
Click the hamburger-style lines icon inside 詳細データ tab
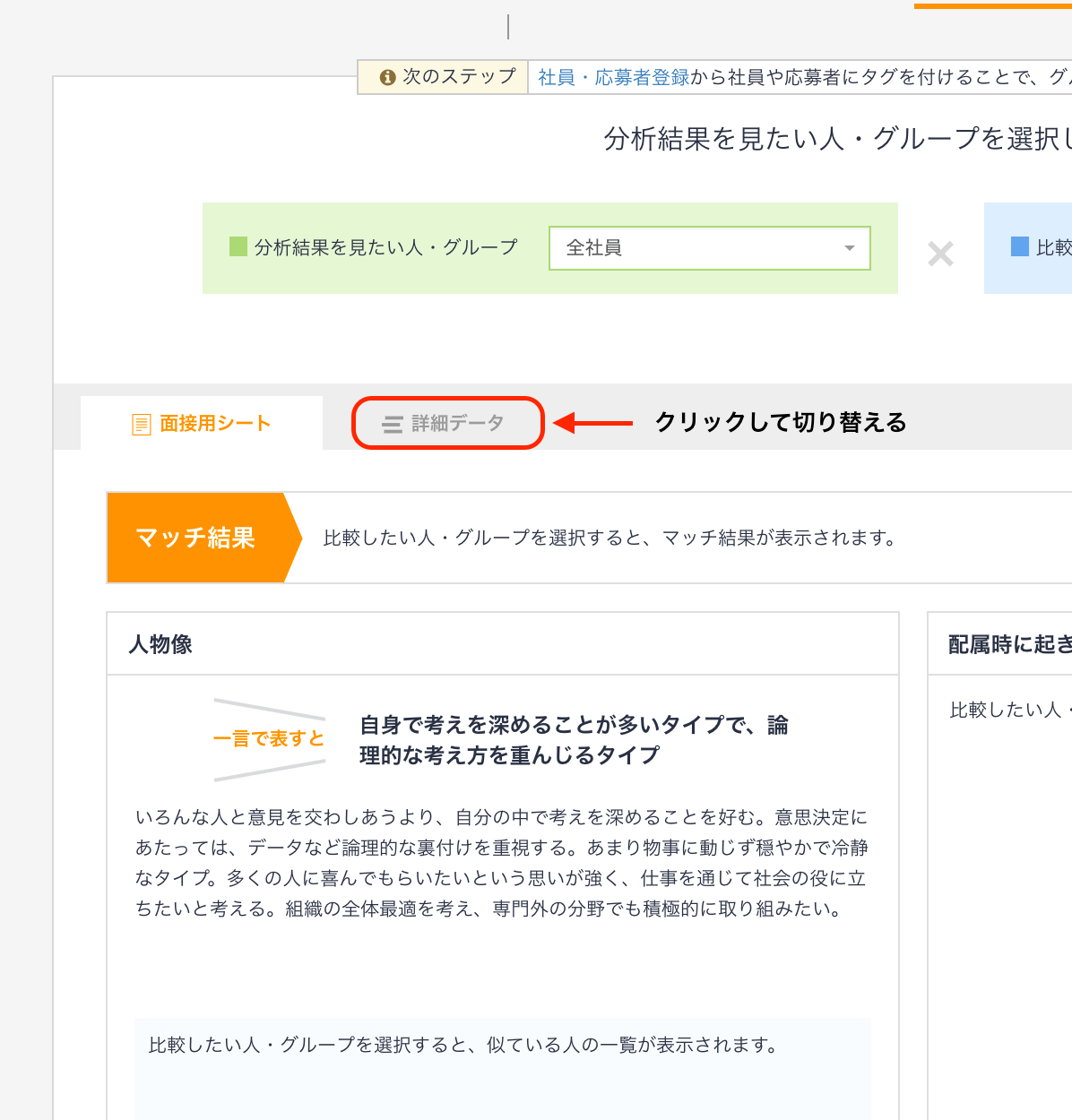(x=392, y=422)
